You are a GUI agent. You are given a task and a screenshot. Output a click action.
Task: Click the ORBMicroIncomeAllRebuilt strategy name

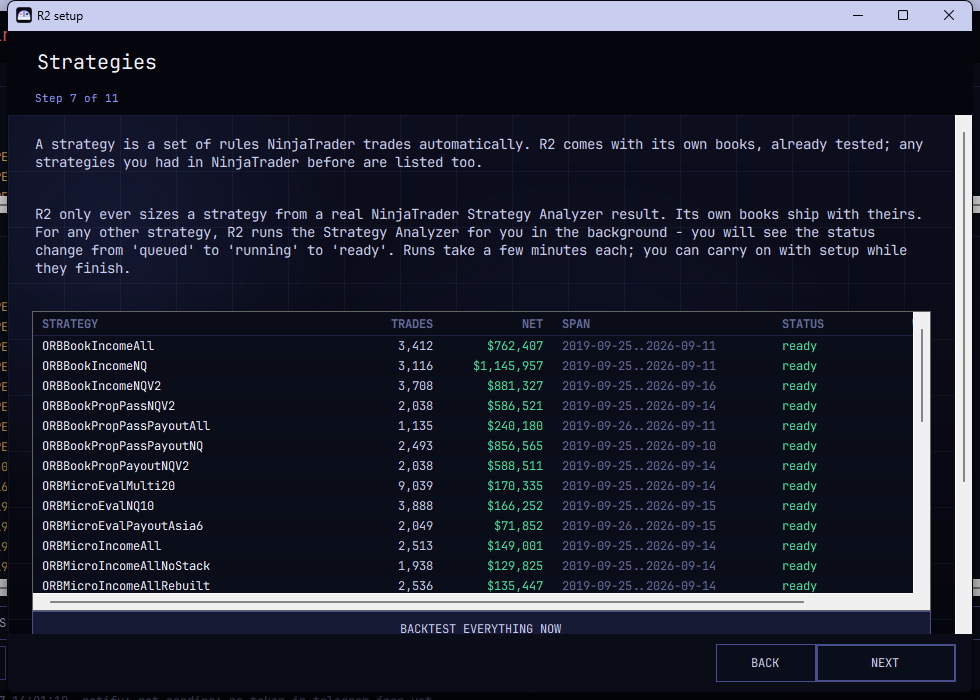126,586
